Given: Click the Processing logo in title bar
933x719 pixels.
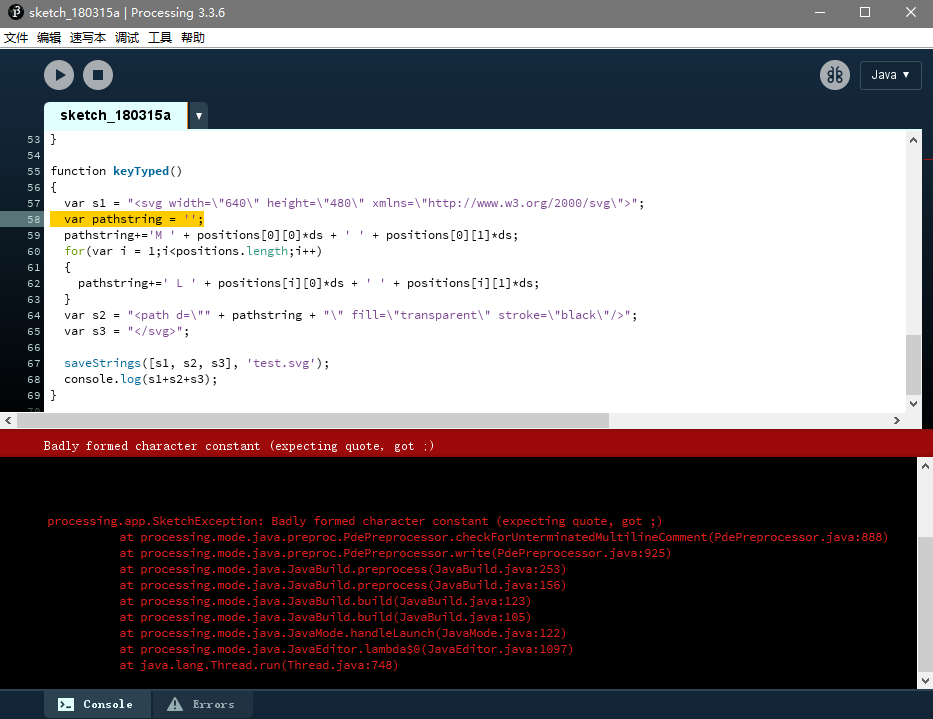Looking at the screenshot, I should [15, 12].
